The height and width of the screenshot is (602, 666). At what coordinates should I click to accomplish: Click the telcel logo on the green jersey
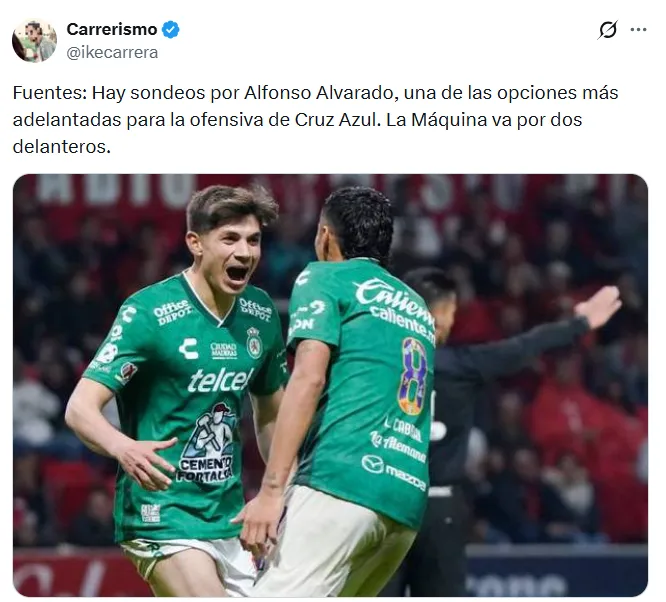tap(220, 379)
